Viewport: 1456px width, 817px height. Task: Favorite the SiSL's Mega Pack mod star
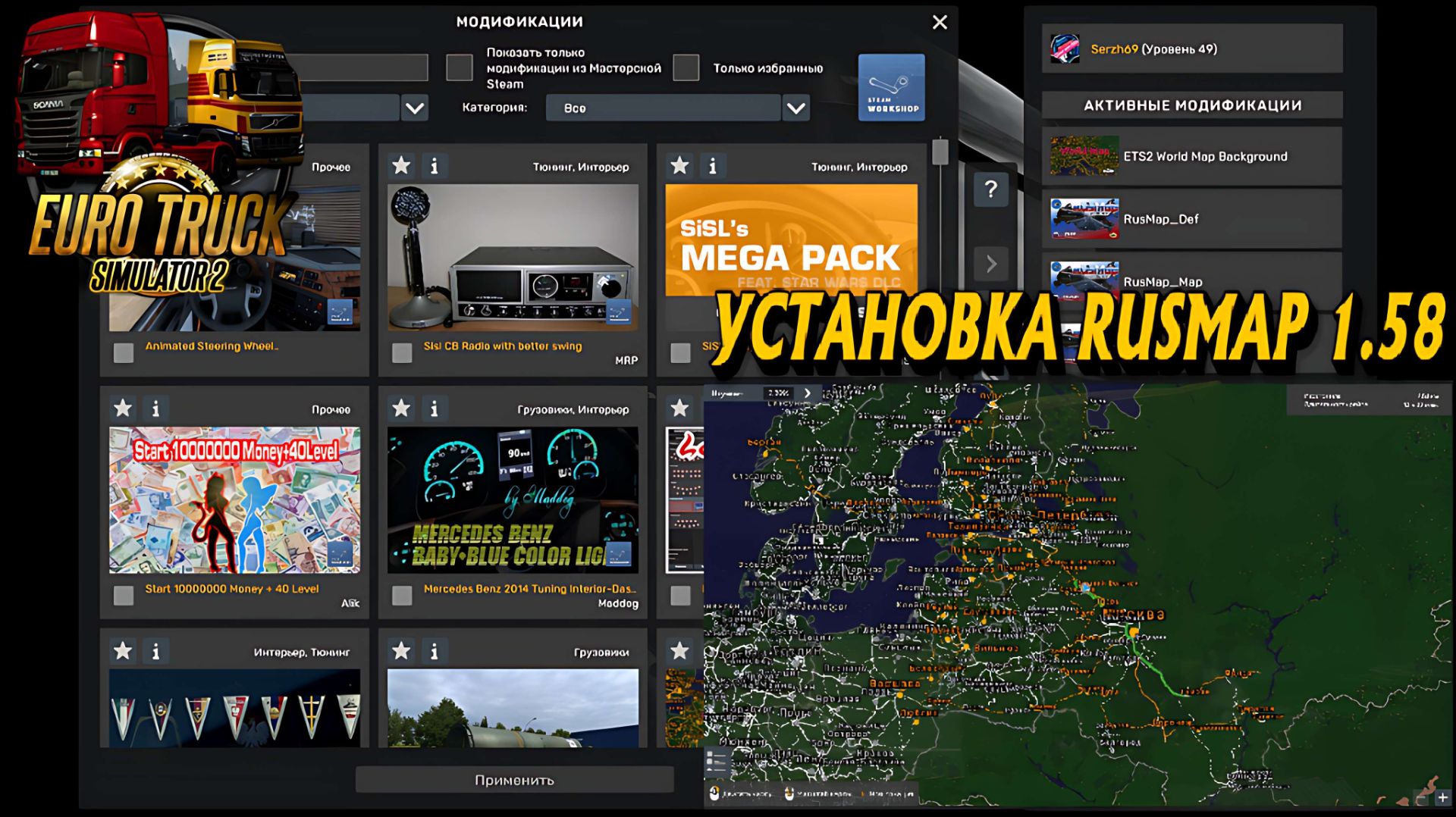coord(681,164)
